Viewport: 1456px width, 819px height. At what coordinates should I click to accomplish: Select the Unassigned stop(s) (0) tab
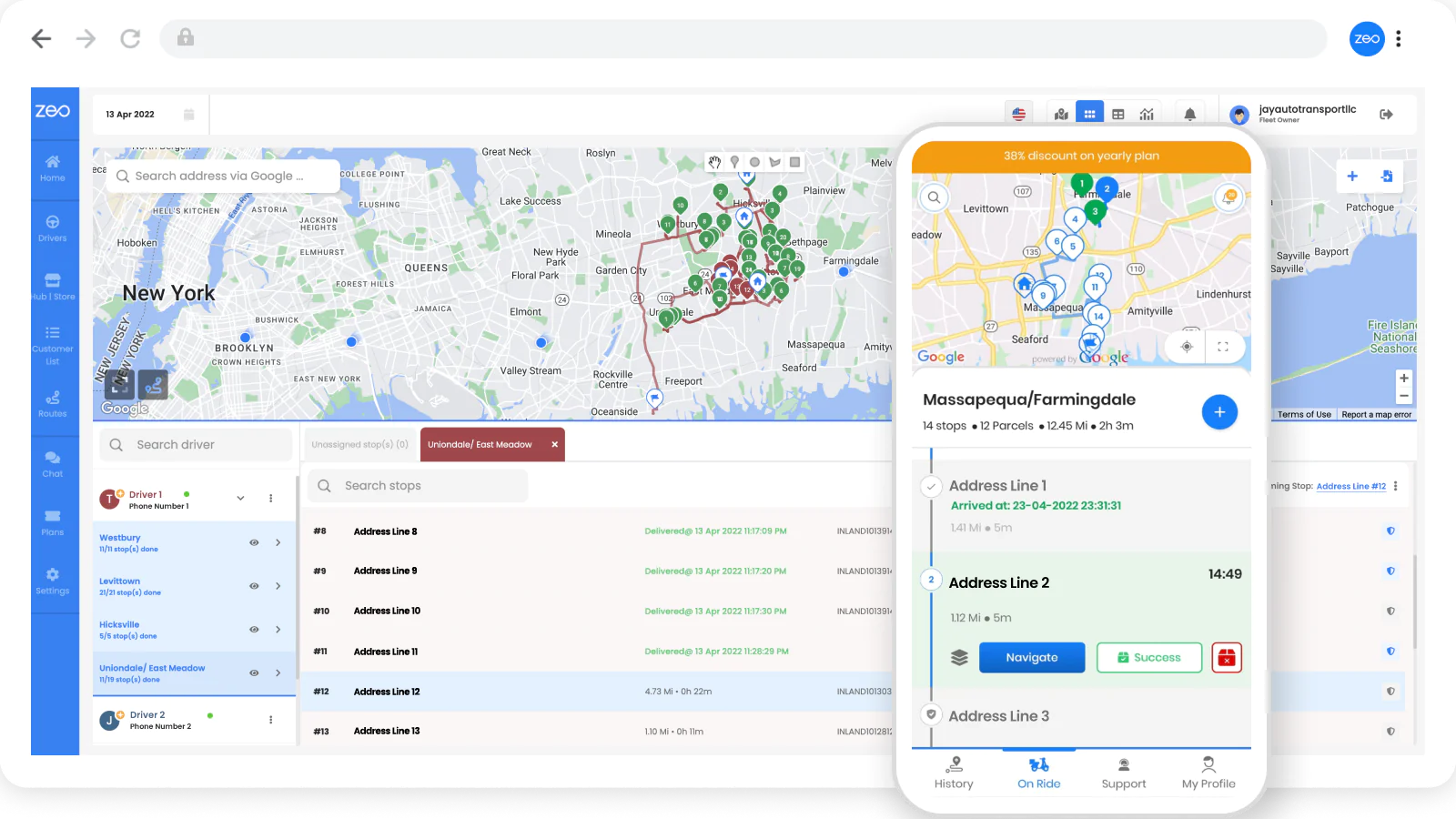point(359,445)
